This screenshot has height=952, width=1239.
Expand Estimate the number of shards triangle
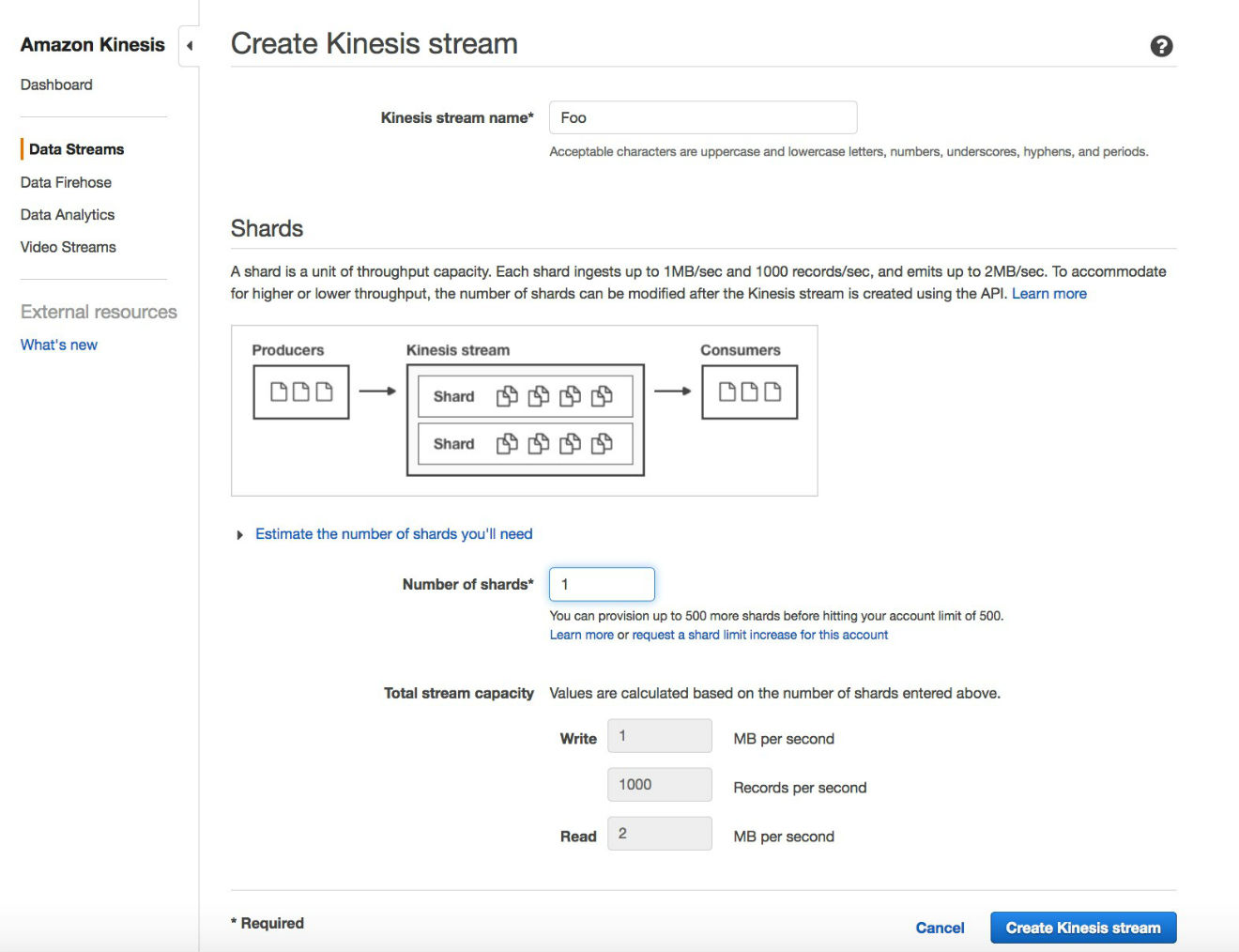click(240, 534)
